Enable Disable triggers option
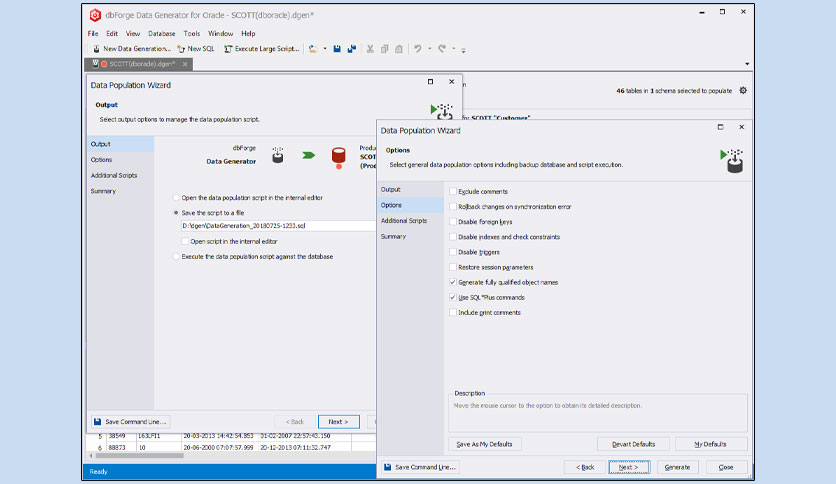This screenshot has width=836, height=484. [x=453, y=252]
